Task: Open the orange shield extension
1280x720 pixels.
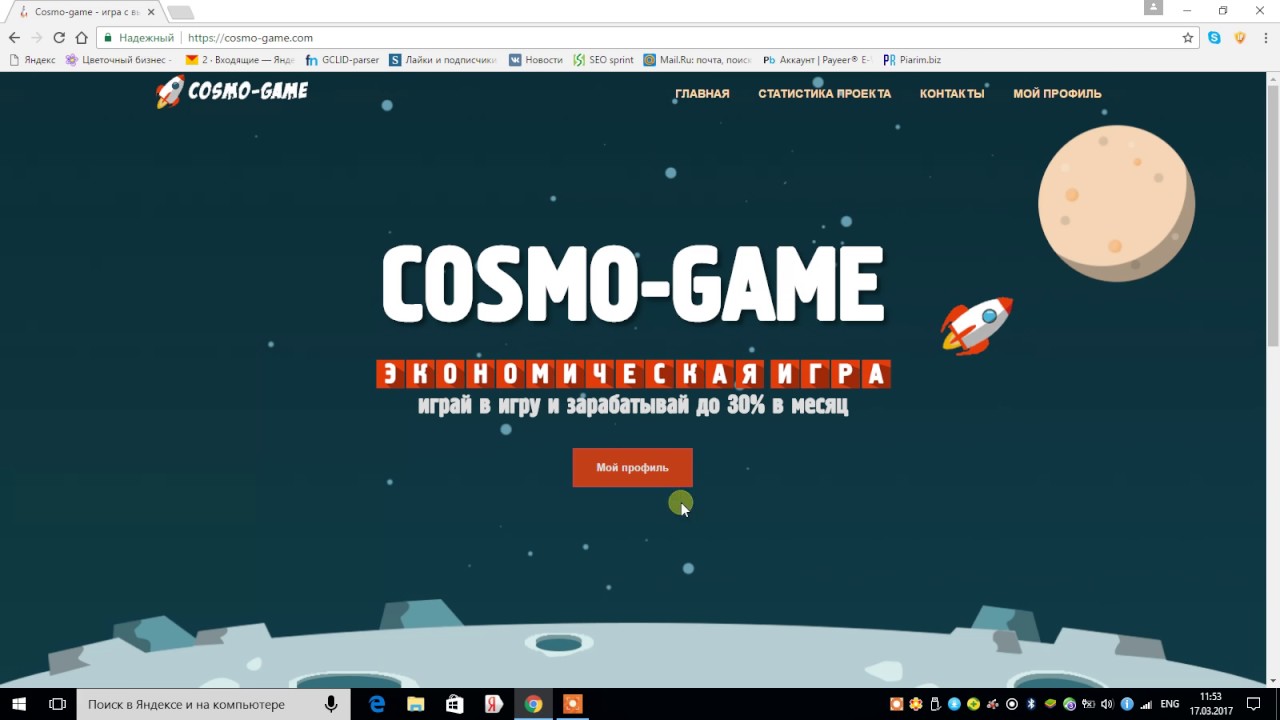Action: [1240, 38]
